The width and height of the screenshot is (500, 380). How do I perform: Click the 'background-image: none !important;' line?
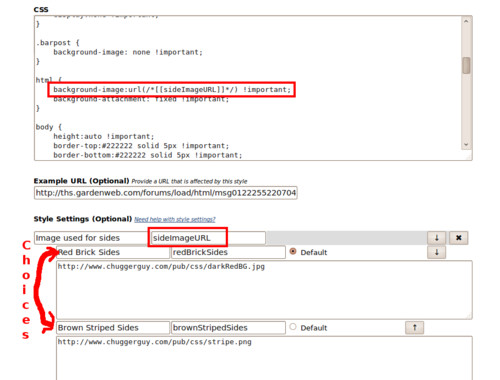click(x=128, y=52)
